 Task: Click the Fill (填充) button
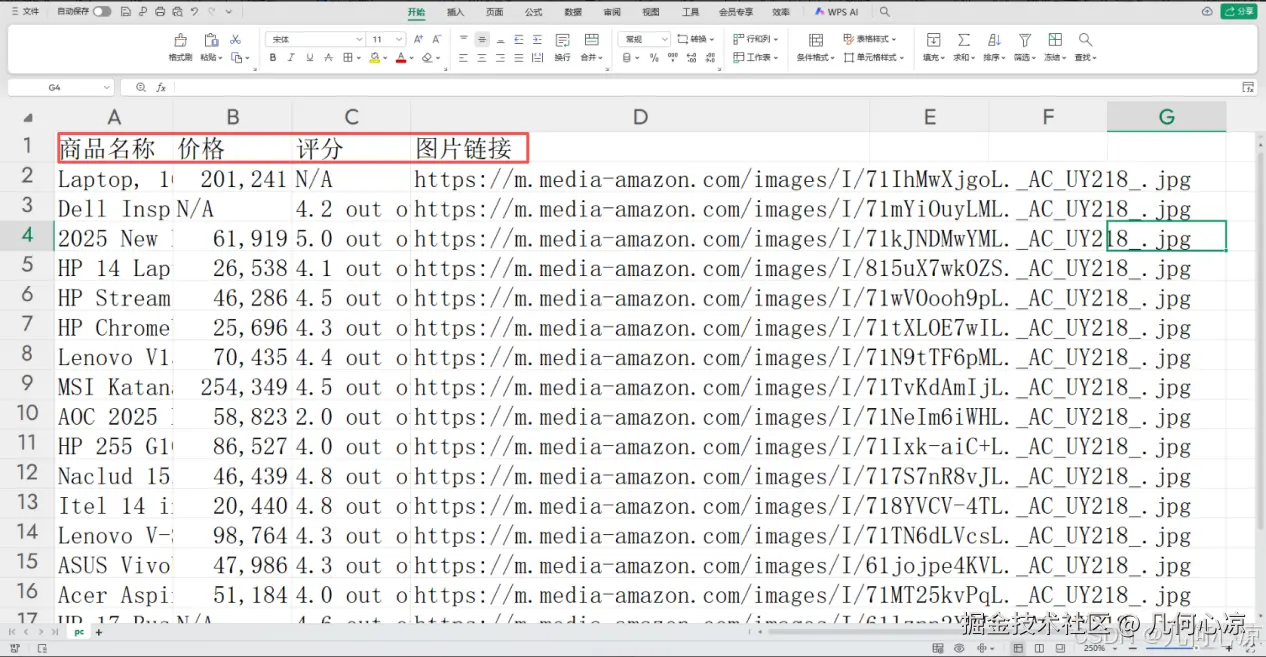click(x=934, y=47)
